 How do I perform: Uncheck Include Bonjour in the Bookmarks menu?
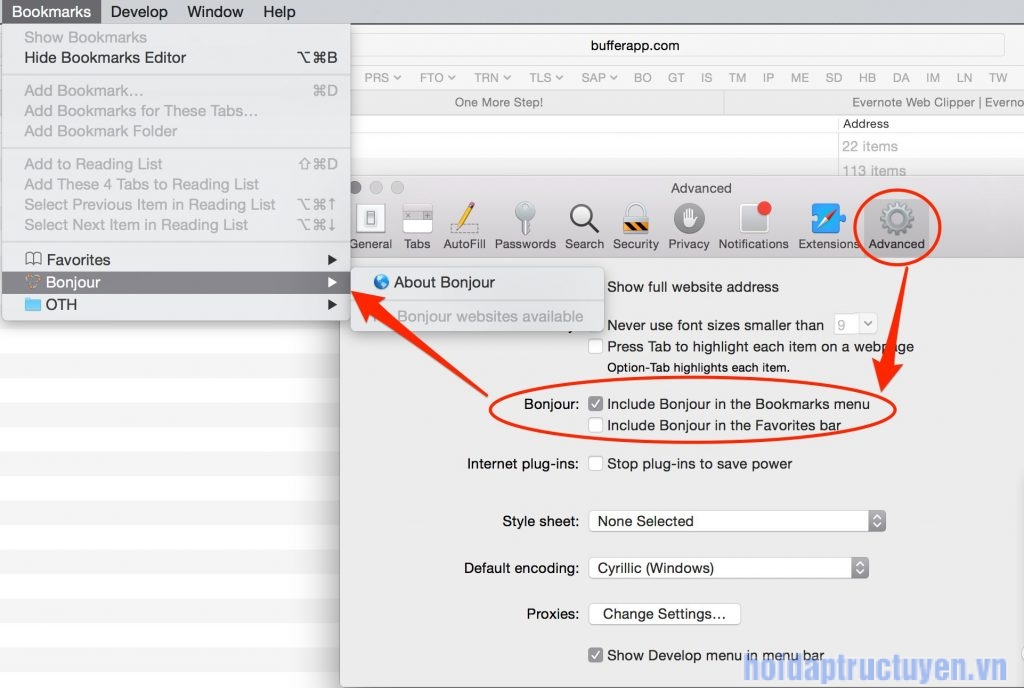pos(596,404)
